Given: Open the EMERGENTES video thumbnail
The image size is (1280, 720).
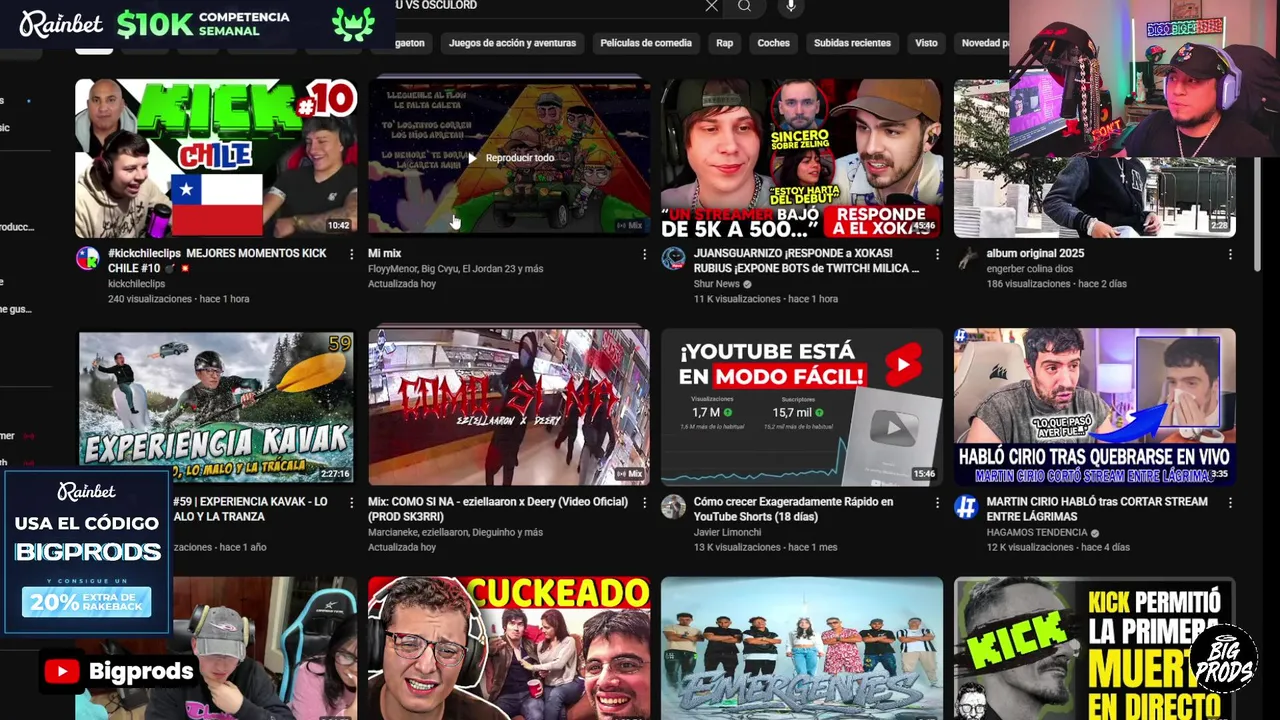Looking at the screenshot, I should point(802,648).
